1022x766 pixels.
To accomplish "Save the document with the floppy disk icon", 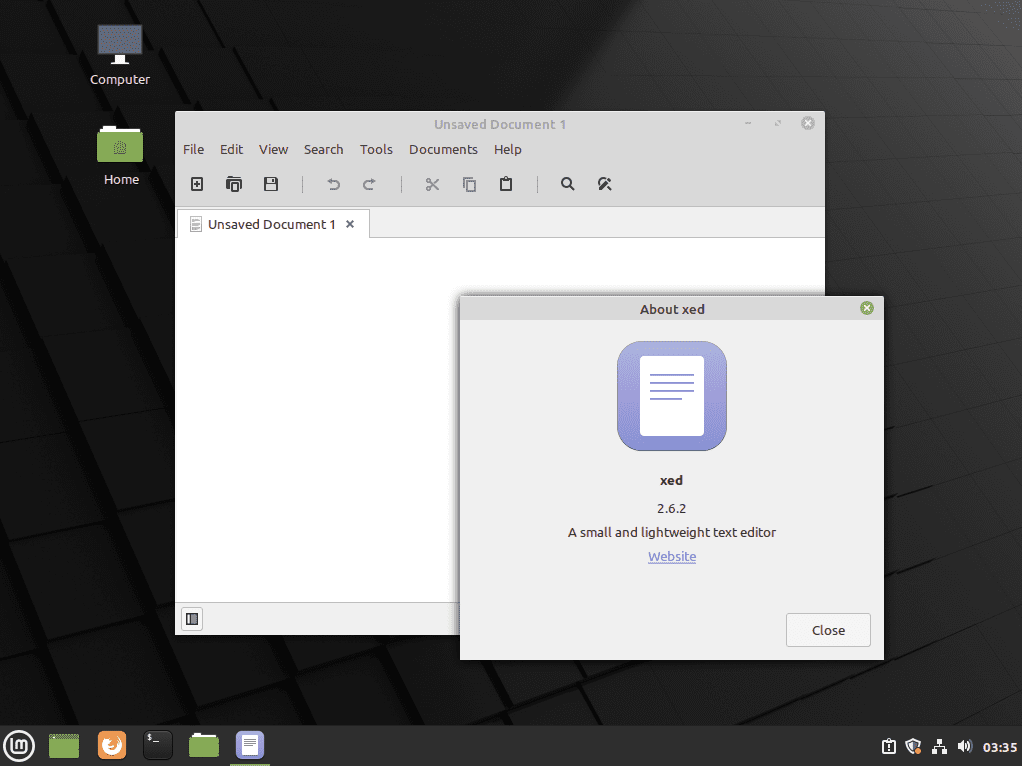I will (x=270, y=184).
